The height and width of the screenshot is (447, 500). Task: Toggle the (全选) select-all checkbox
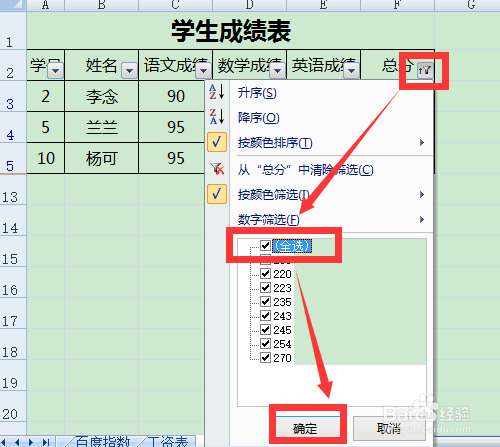(265, 246)
